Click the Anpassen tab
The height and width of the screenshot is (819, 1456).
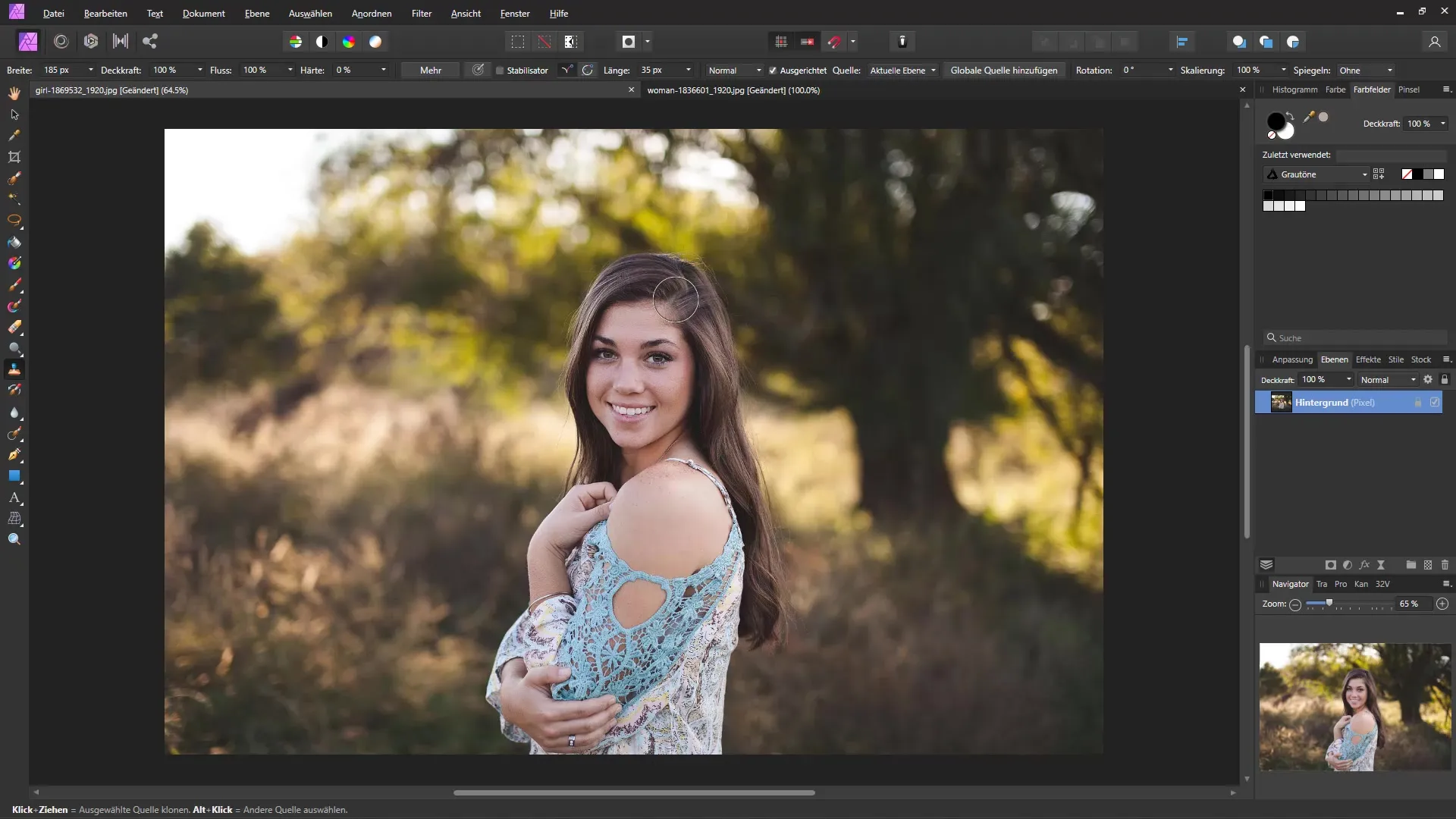pyautogui.click(x=1291, y=358)
